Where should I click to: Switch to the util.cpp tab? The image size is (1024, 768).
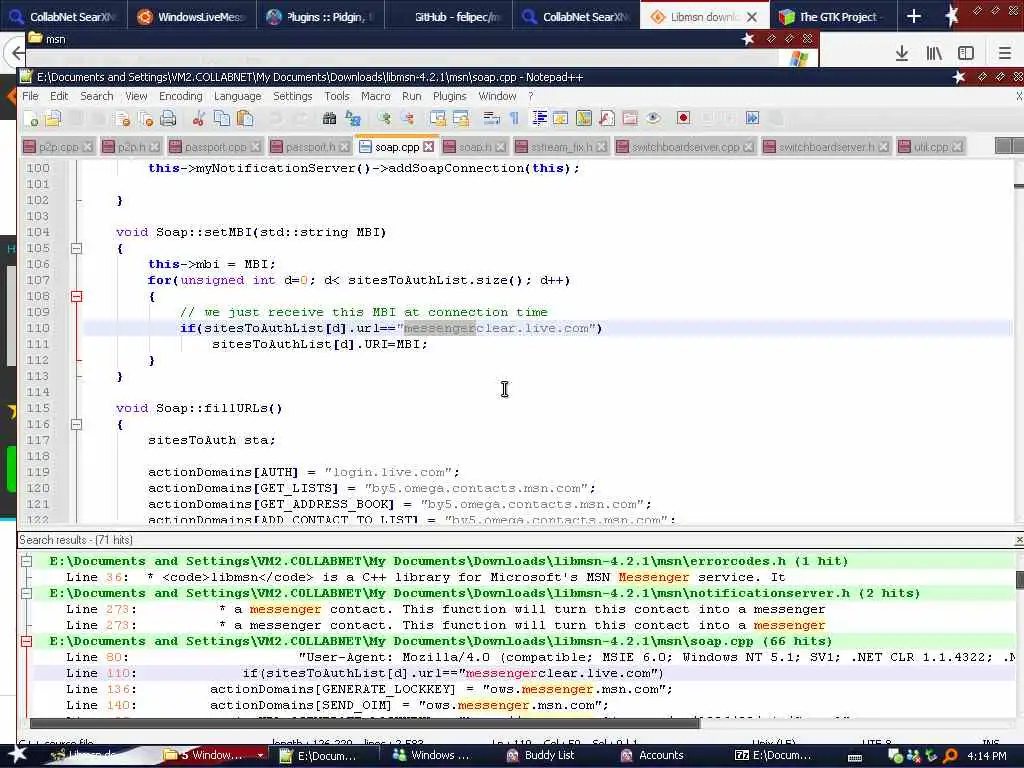pos(931,147)
